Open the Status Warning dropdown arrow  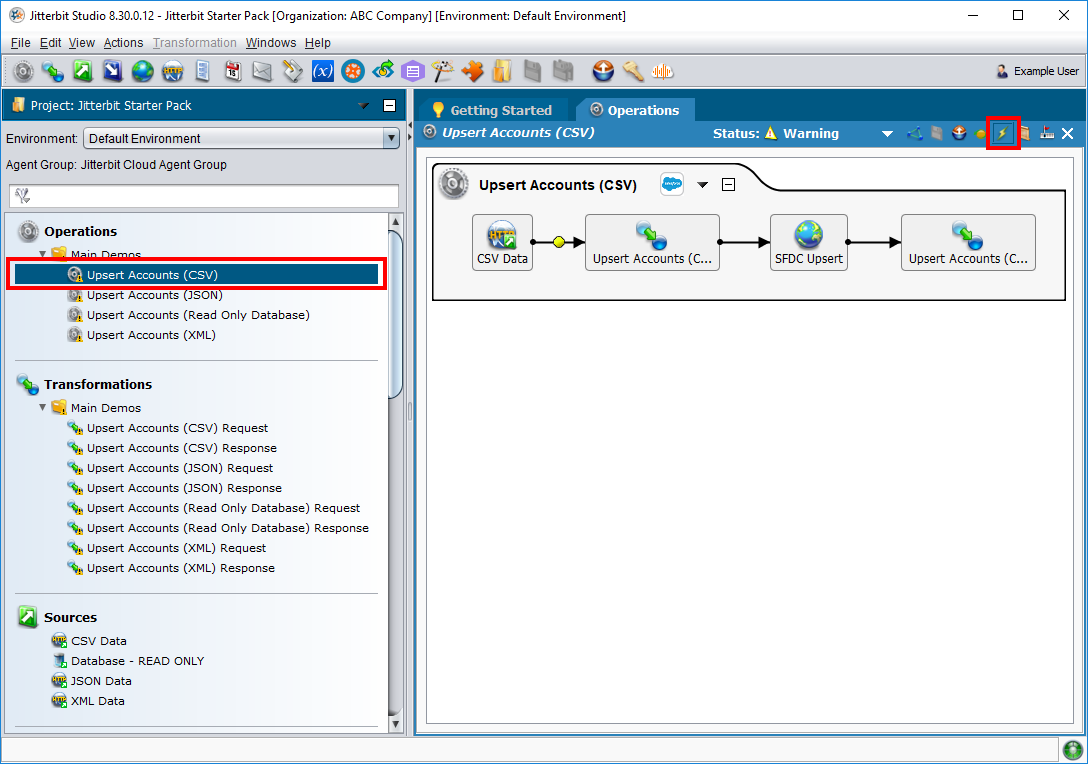(887, 134)
